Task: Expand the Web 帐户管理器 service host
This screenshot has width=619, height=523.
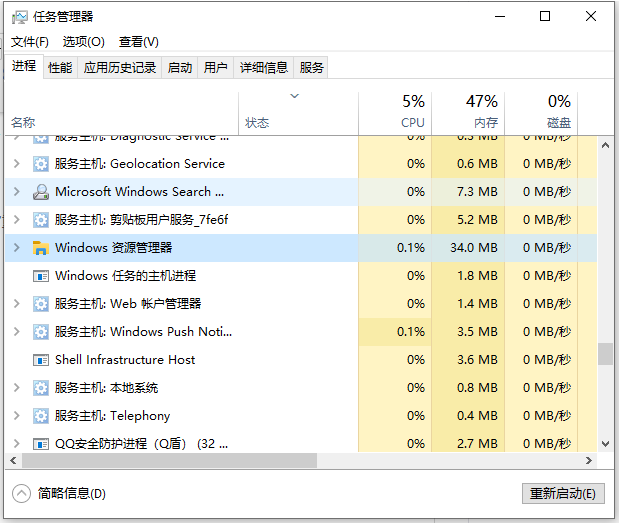Action: [x=16, y=304]
